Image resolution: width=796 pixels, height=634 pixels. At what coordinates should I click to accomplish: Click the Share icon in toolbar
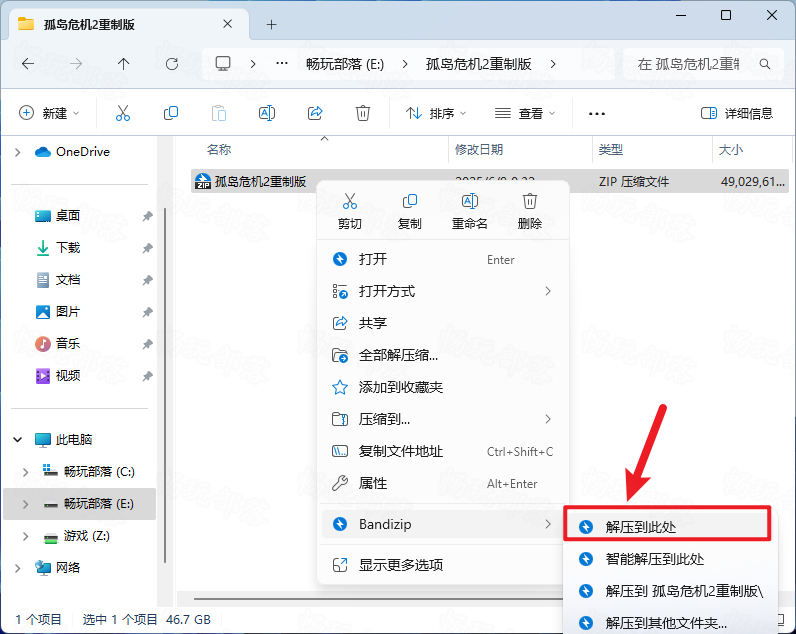[x=315, y=113]
